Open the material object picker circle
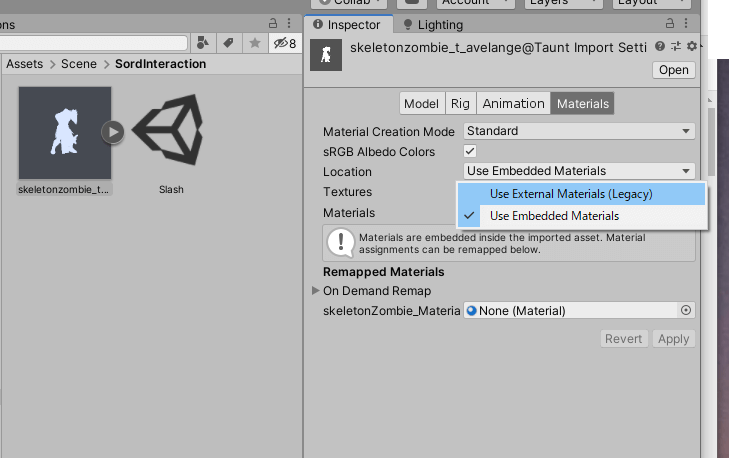 [x=686, y=310]
